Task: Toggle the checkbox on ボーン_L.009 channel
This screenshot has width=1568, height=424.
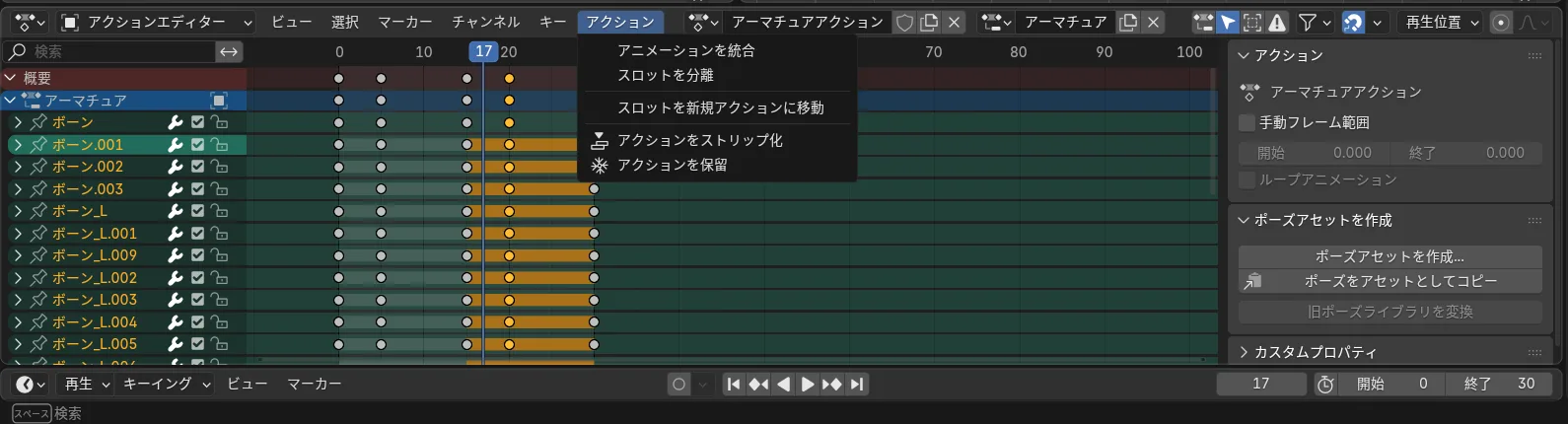Action: click(x=197, y=255)
